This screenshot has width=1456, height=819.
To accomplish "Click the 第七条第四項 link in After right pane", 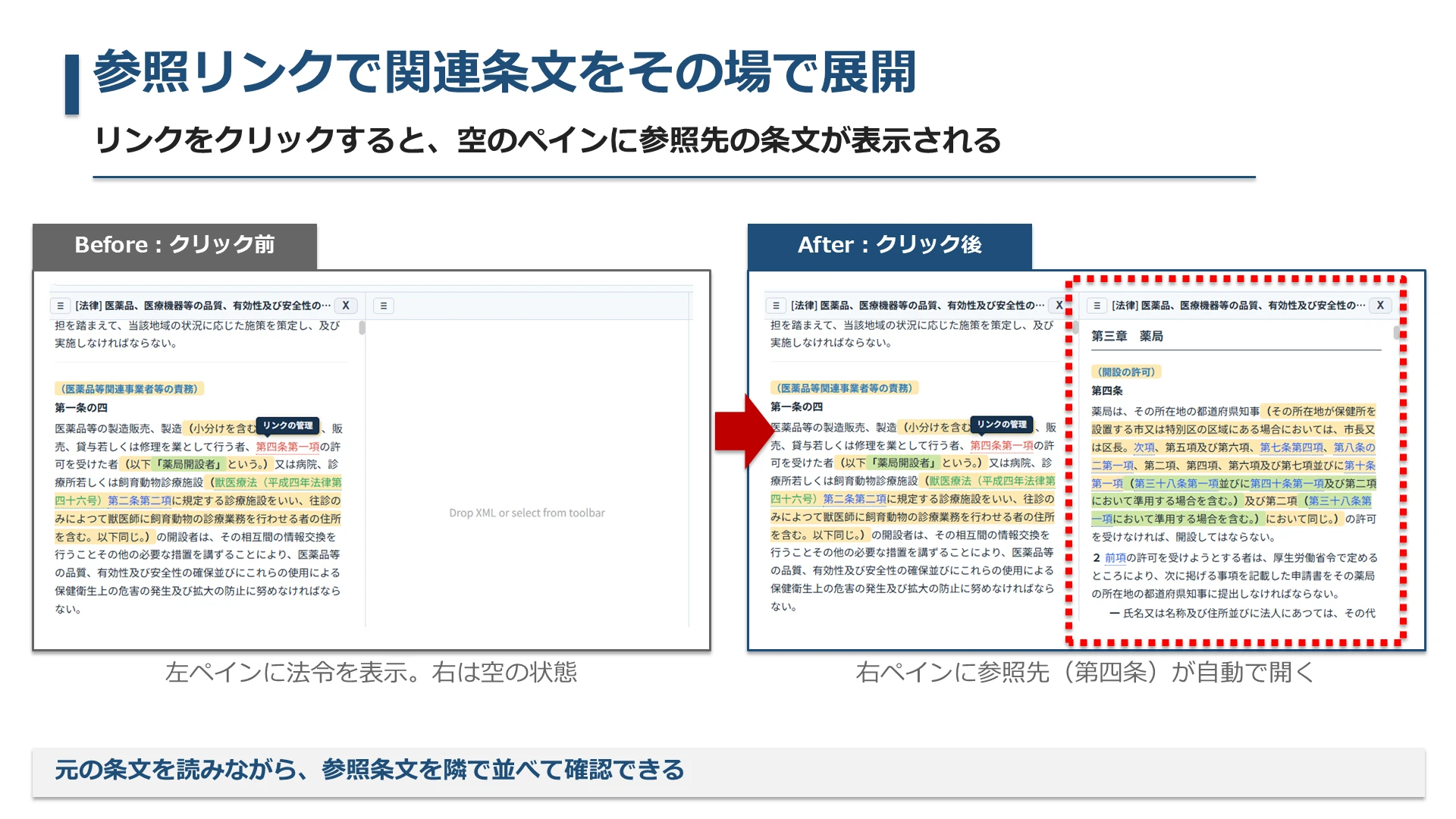I will pos(1291,447).
